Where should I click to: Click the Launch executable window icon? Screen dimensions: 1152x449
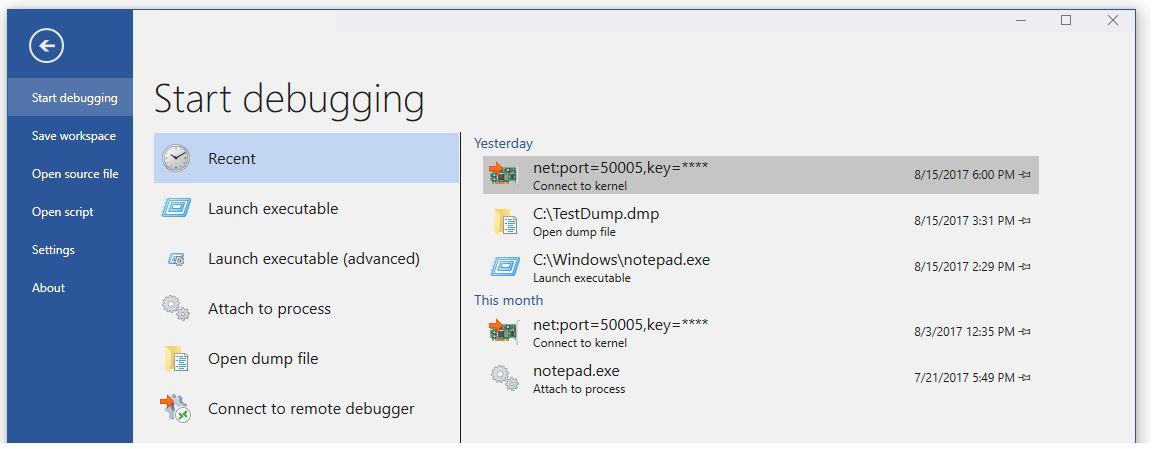176,209
